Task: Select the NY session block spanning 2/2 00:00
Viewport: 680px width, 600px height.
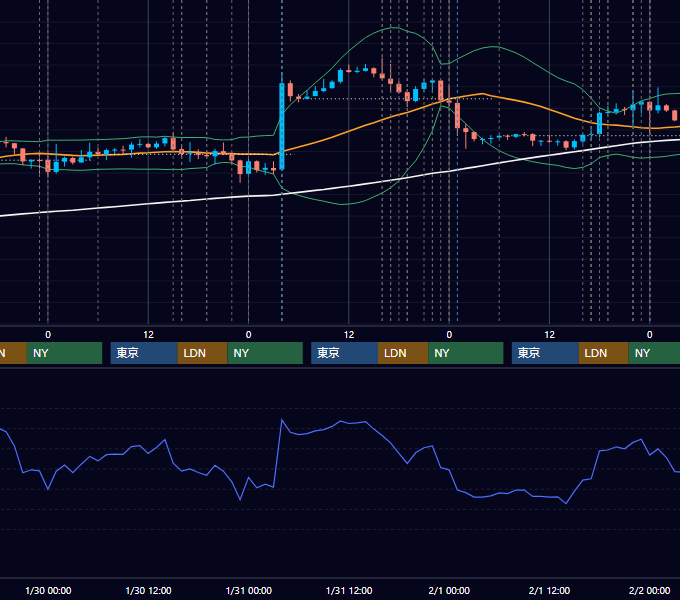Action: point(654,353)
